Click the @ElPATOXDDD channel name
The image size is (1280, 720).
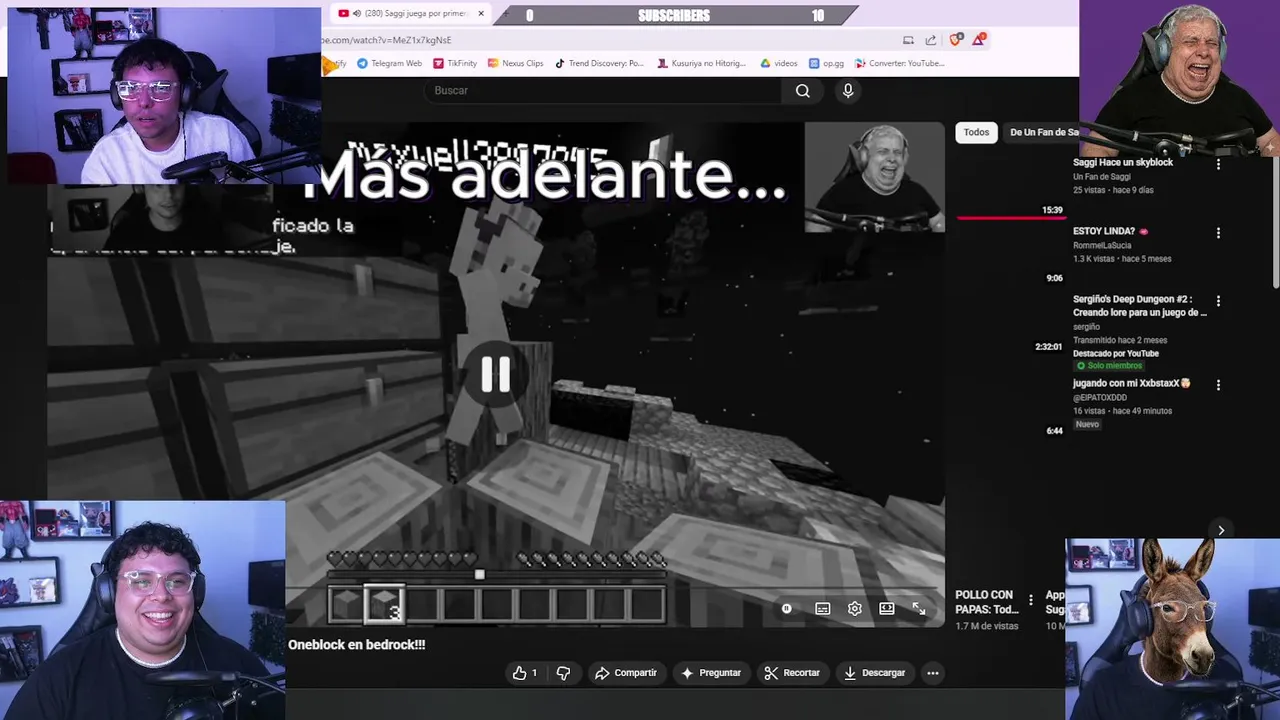pyautogui.click(x=1100, y=397)
